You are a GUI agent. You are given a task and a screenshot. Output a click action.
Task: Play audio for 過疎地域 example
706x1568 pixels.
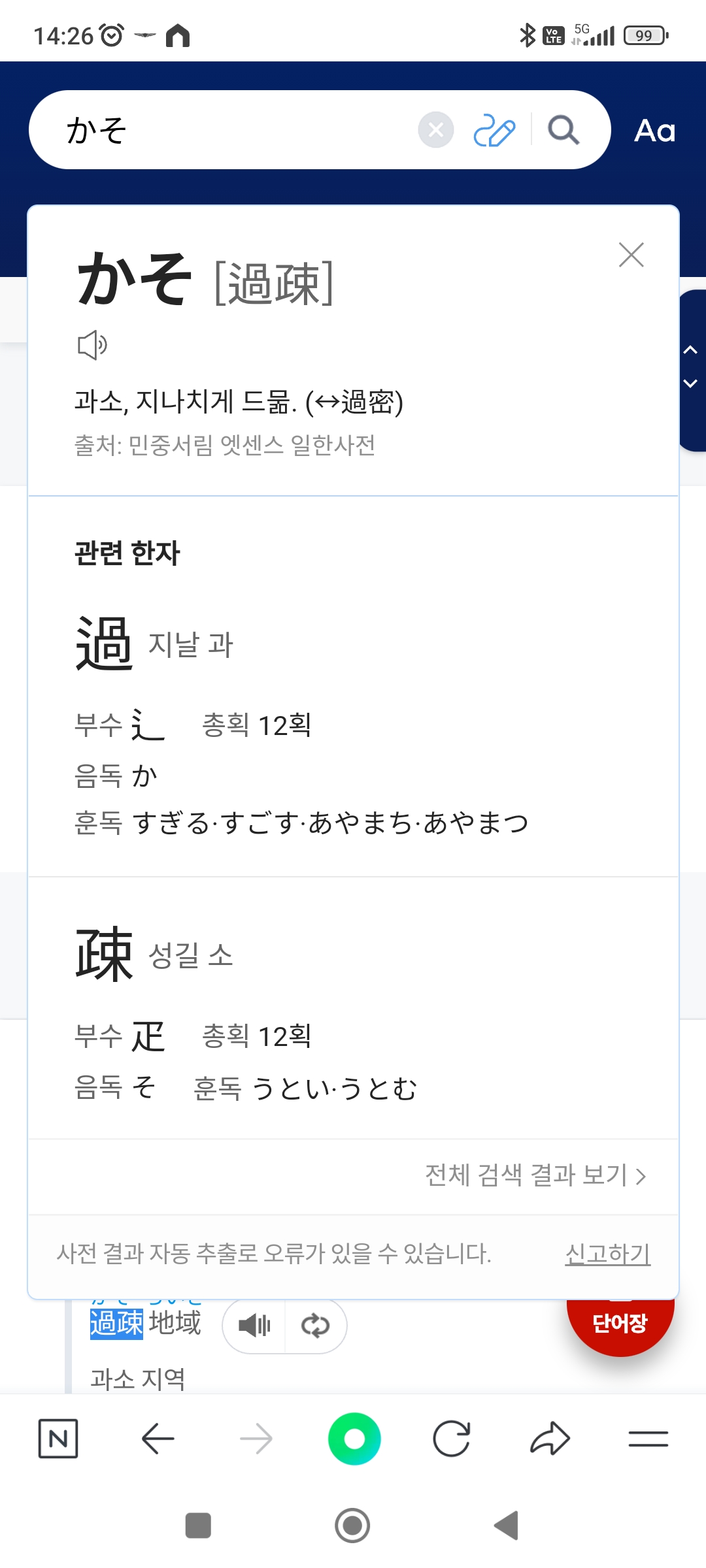(x=254, y=1326)
